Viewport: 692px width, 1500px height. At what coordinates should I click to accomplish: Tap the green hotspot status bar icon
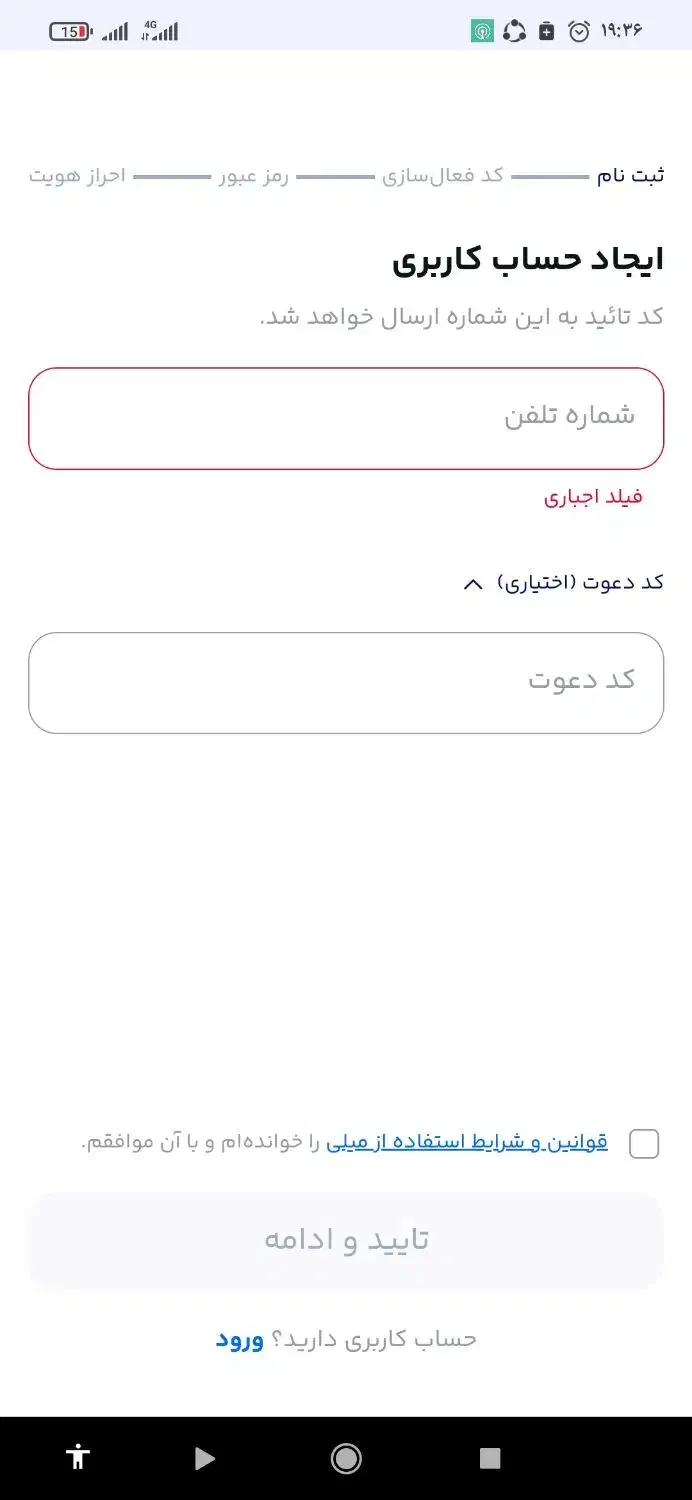tap(481, 31)
